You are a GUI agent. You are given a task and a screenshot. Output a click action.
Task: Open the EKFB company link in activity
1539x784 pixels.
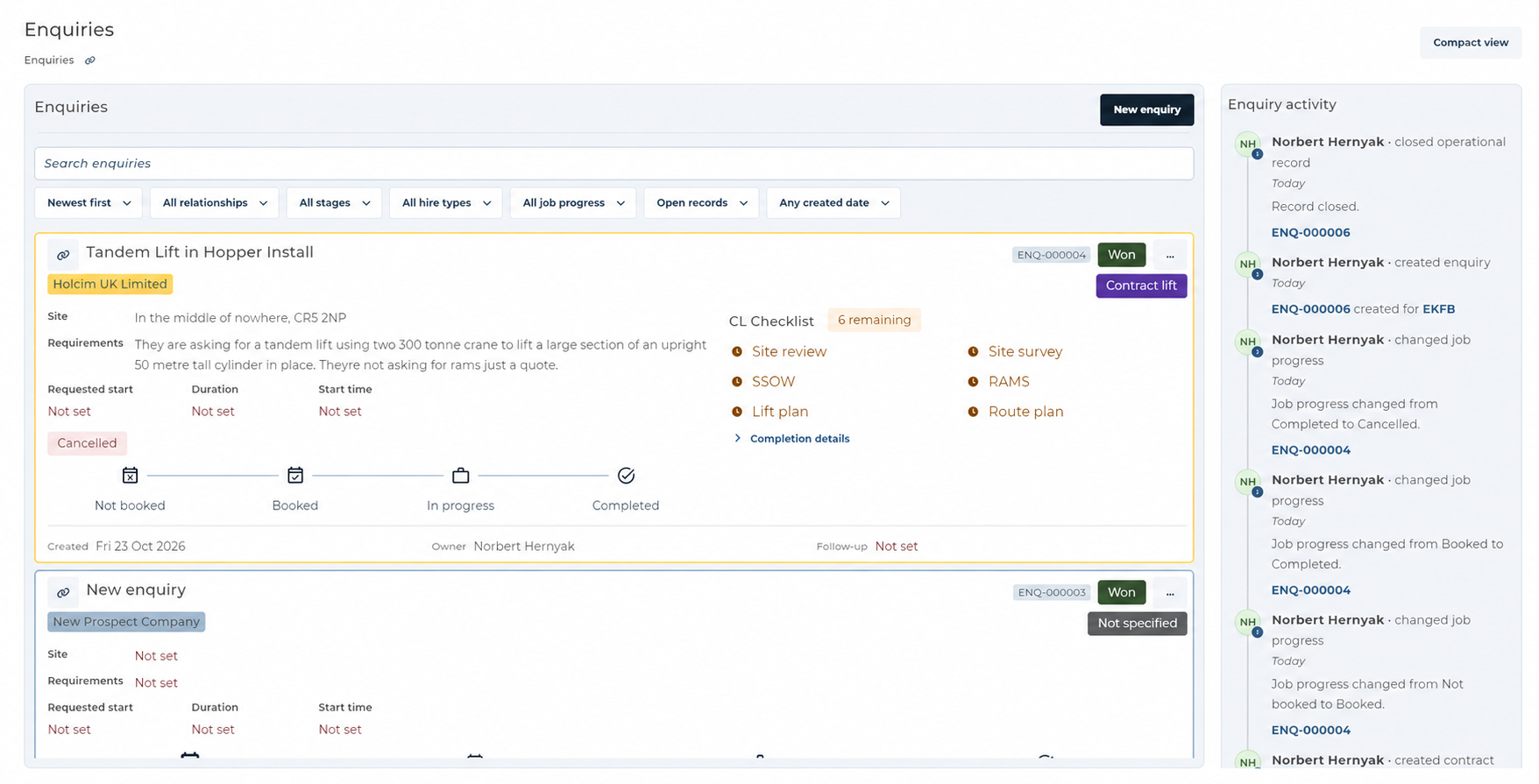1439,309
